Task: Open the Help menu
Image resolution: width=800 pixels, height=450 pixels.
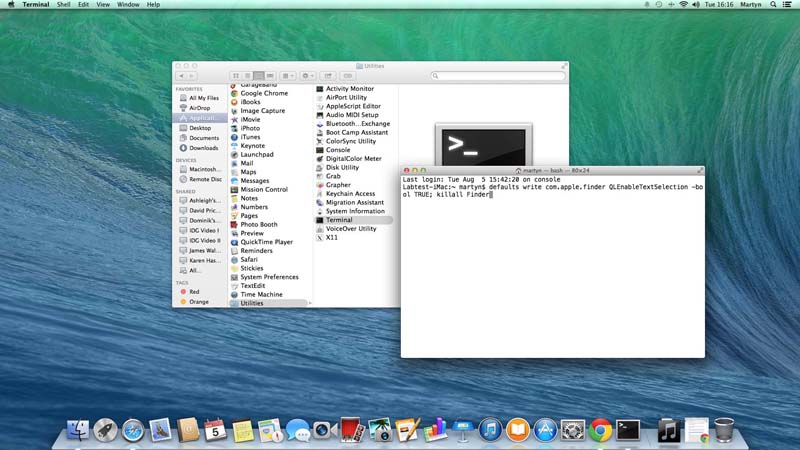Action: pos(153,4)
